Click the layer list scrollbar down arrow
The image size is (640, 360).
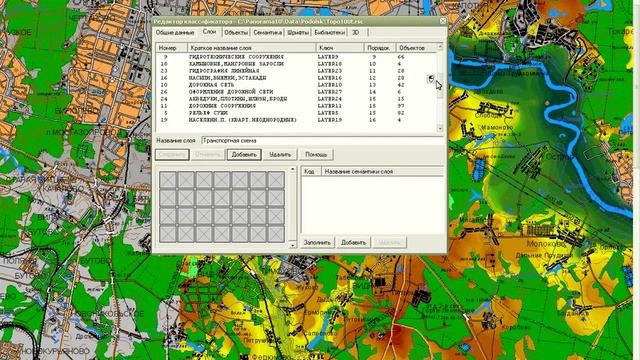(440, 129)
